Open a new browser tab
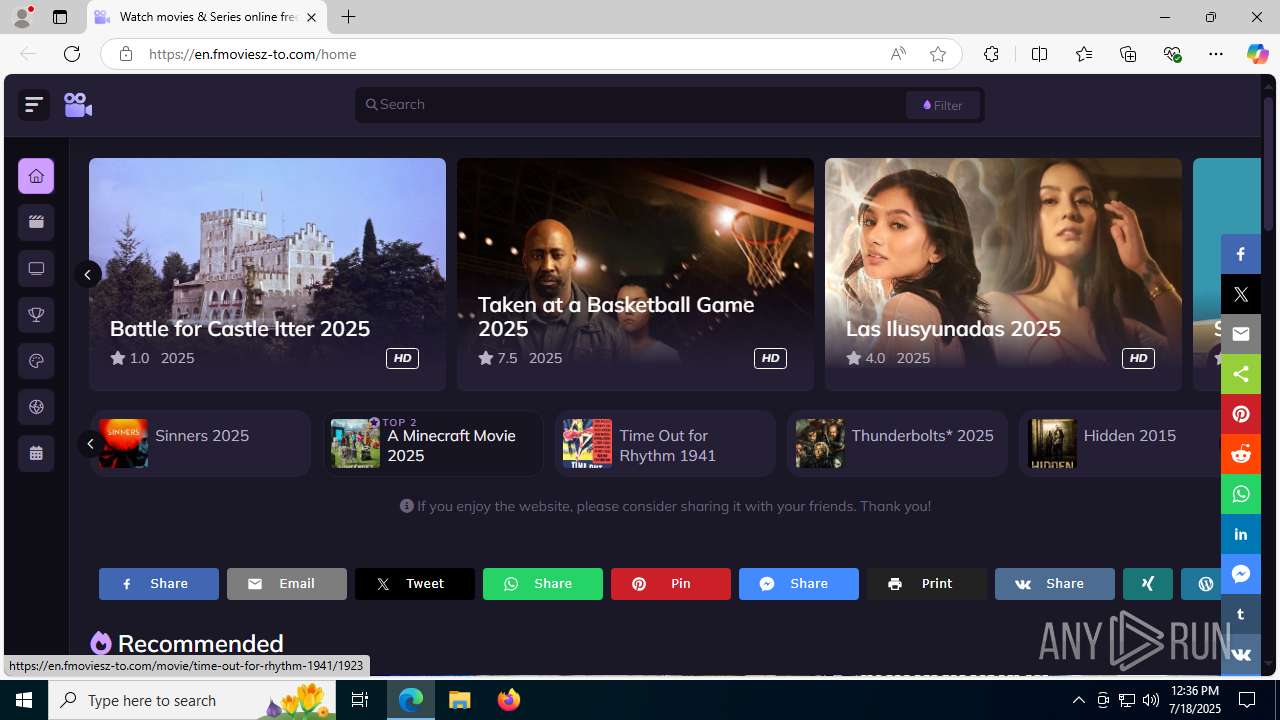This screenshot has width=1280, height=720. [348, 17]
